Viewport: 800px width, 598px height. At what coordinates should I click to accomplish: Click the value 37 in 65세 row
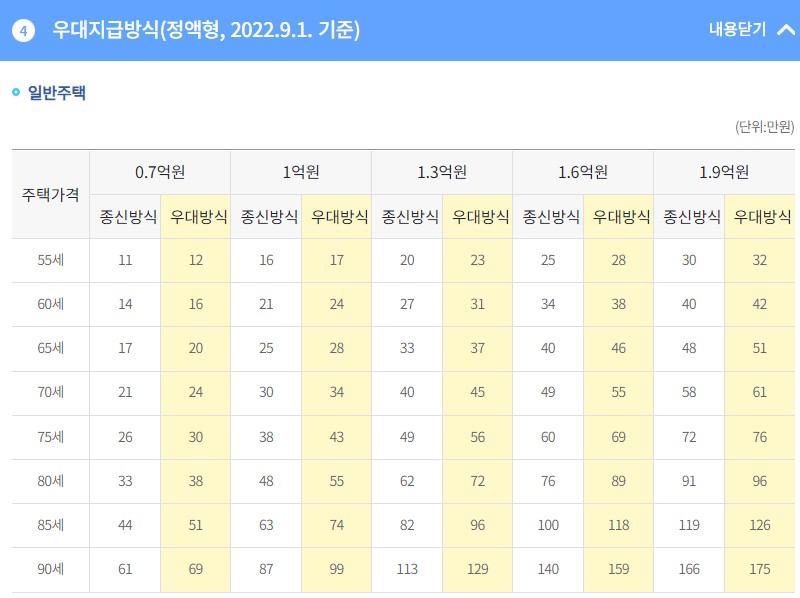(478, 348)
